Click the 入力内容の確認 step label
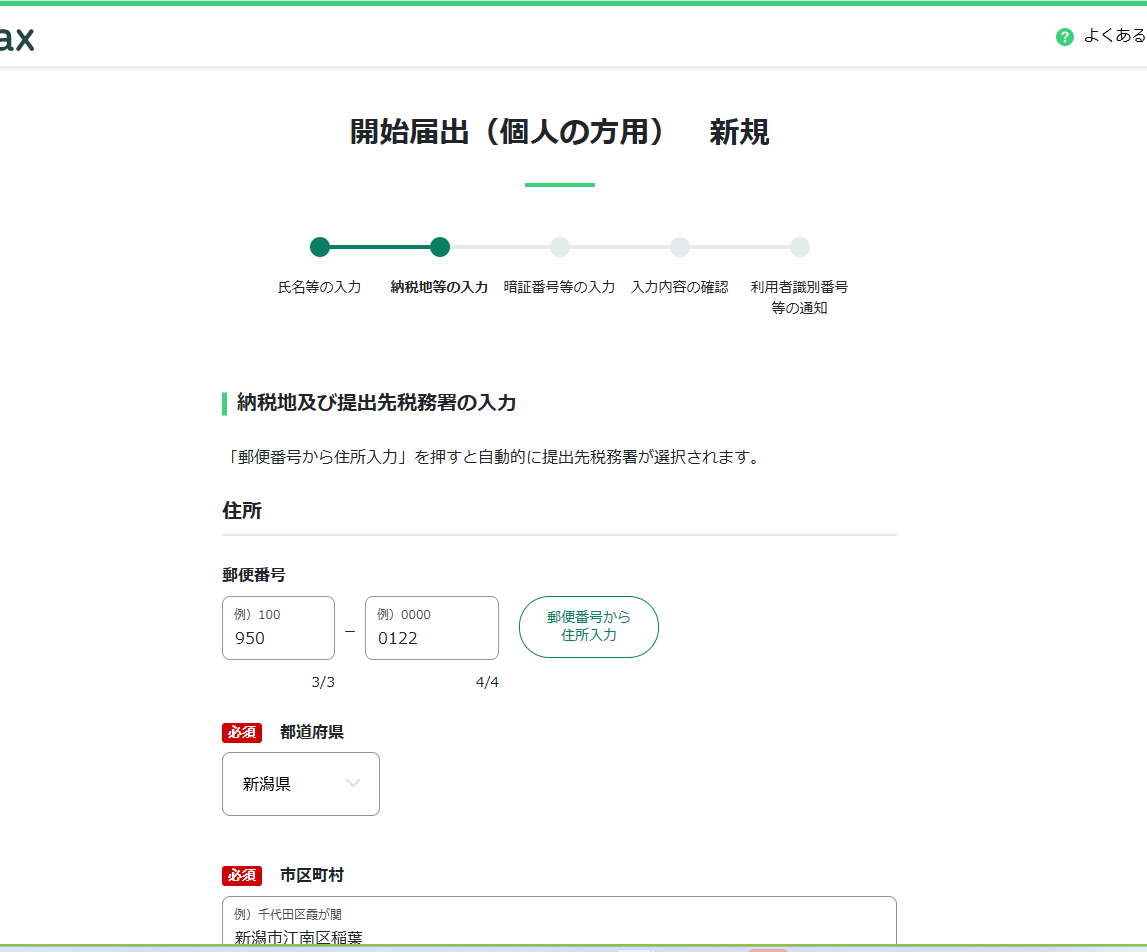Image resolution: width=1147 pixels, height=952 pixels. [680, 287]
